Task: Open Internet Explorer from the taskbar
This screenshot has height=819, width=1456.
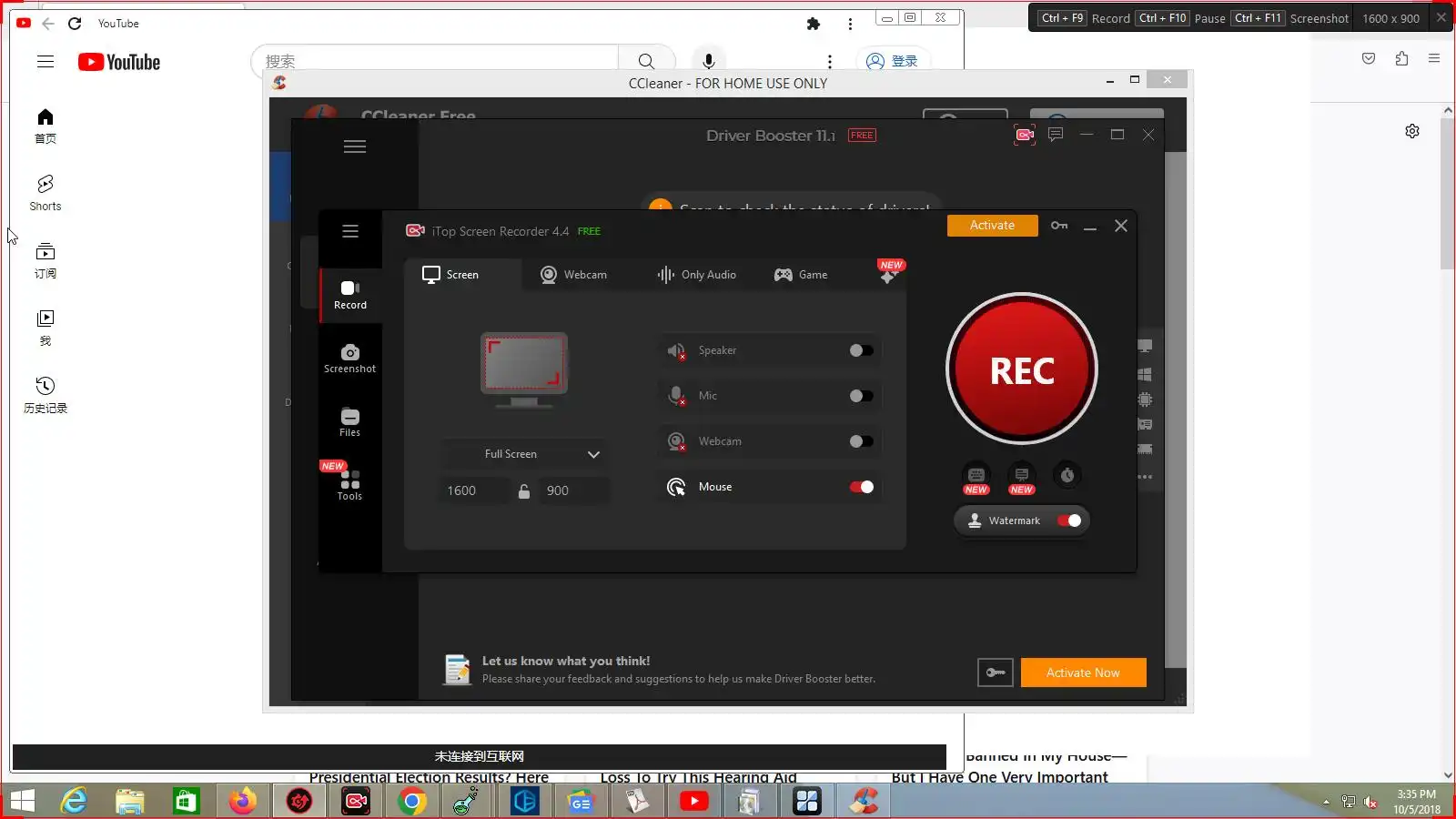Action: pyautogui.click(x=74, y=801)
